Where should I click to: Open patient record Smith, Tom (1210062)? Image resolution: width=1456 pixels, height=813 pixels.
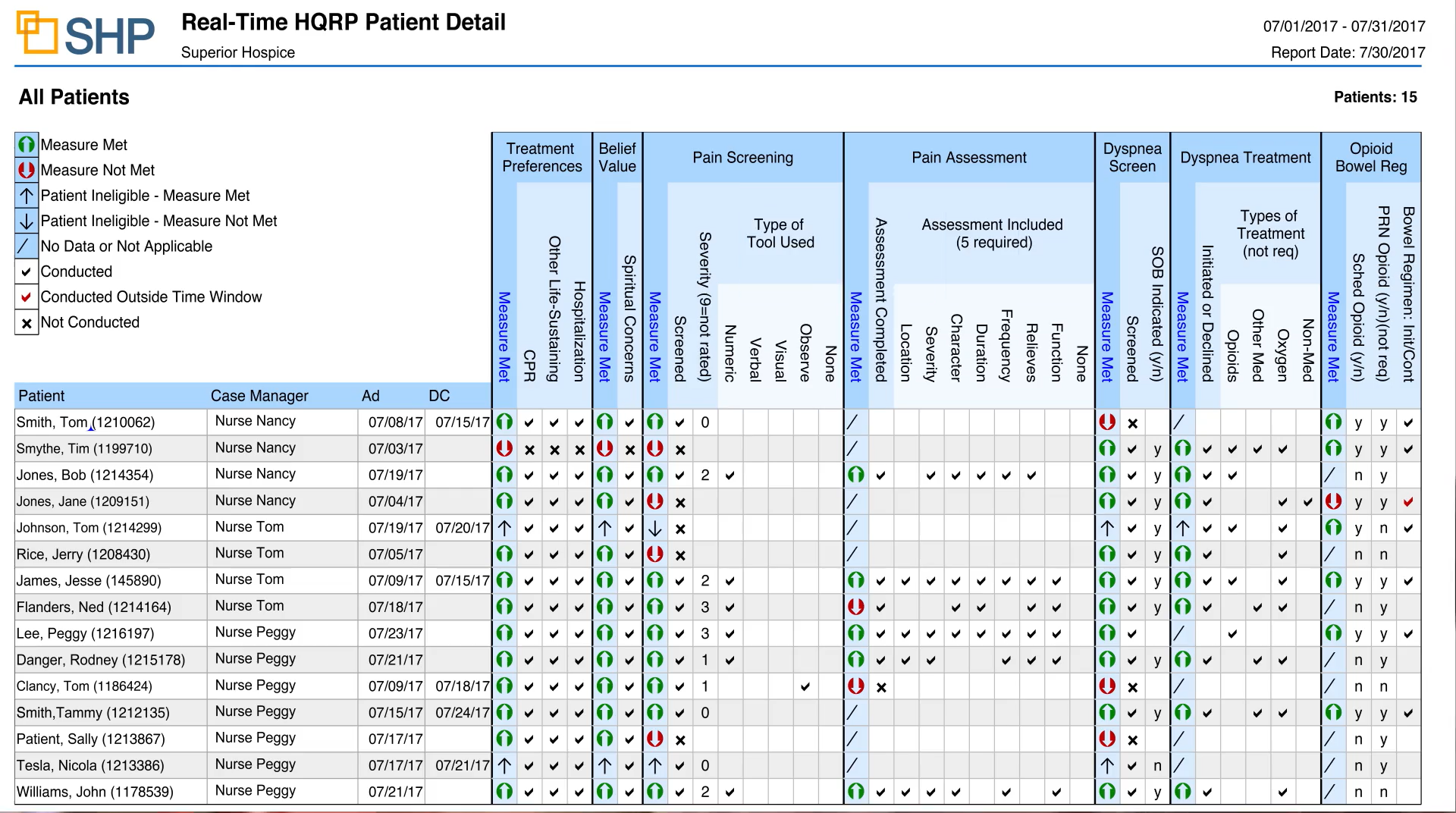click(x=86, y=422)
